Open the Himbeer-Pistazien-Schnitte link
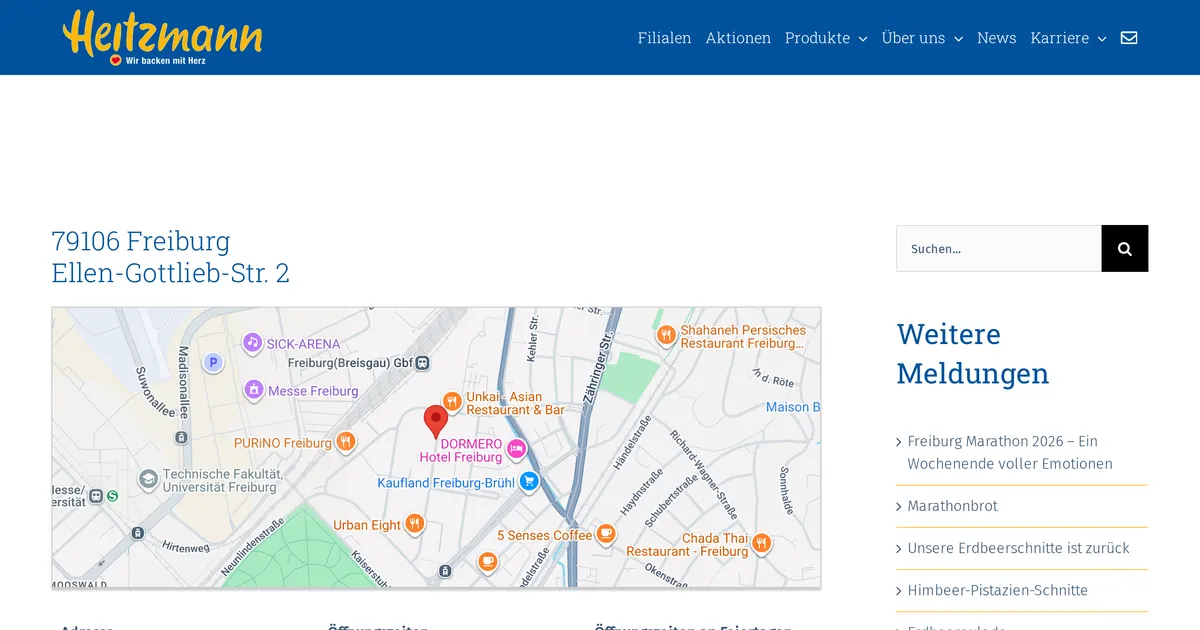Viewport: 1200px width, 630px height. tap(997, 590)
